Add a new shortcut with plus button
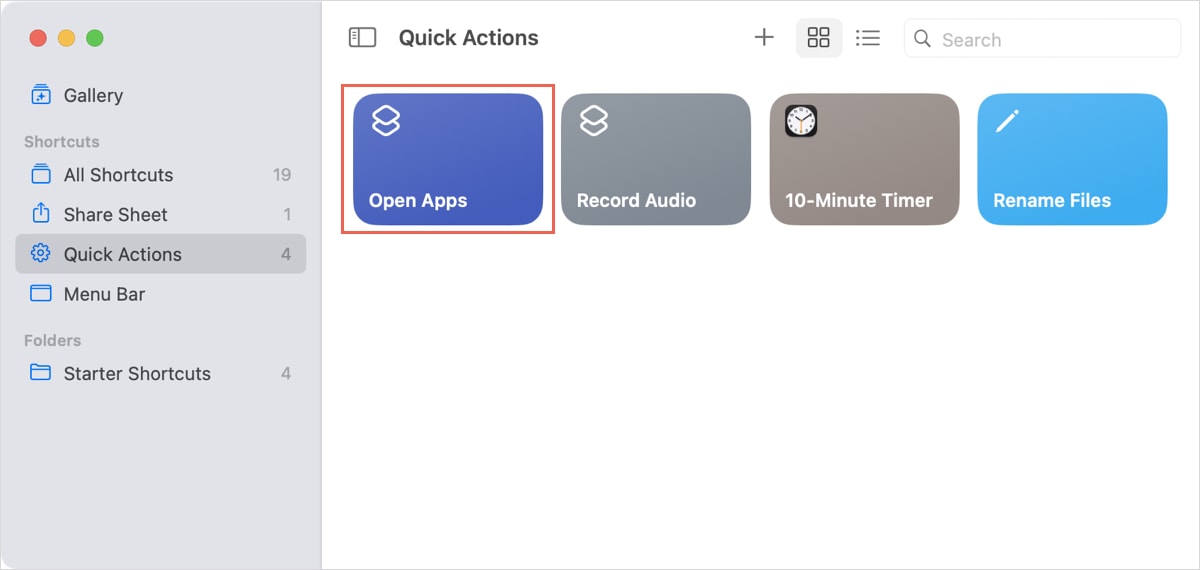Image resolution: width=1200 pixels, height=570 pixels. click(x=764, y=38)
